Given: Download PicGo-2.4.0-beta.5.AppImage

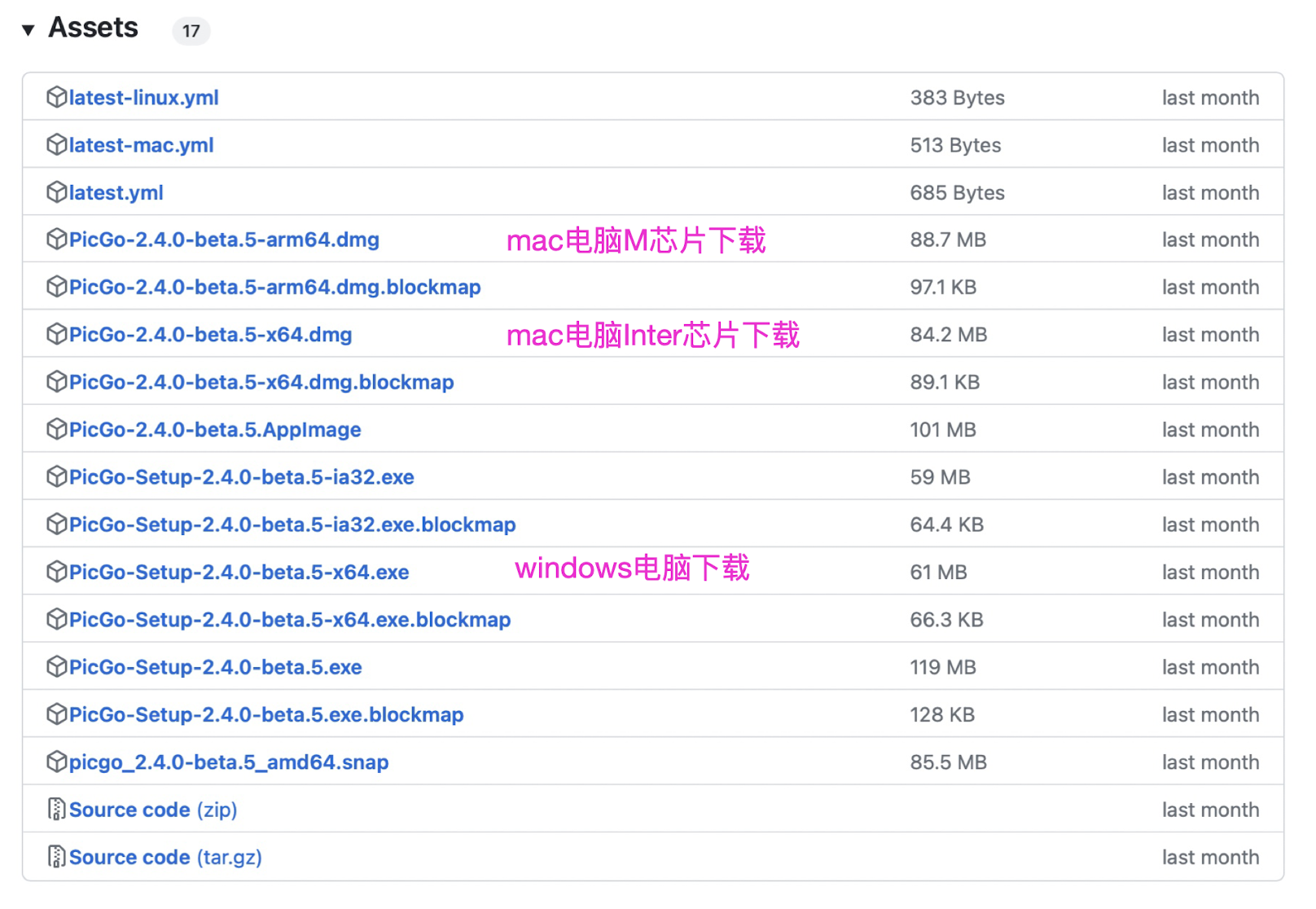Looking at the screenshot, I should pos(215,430).
